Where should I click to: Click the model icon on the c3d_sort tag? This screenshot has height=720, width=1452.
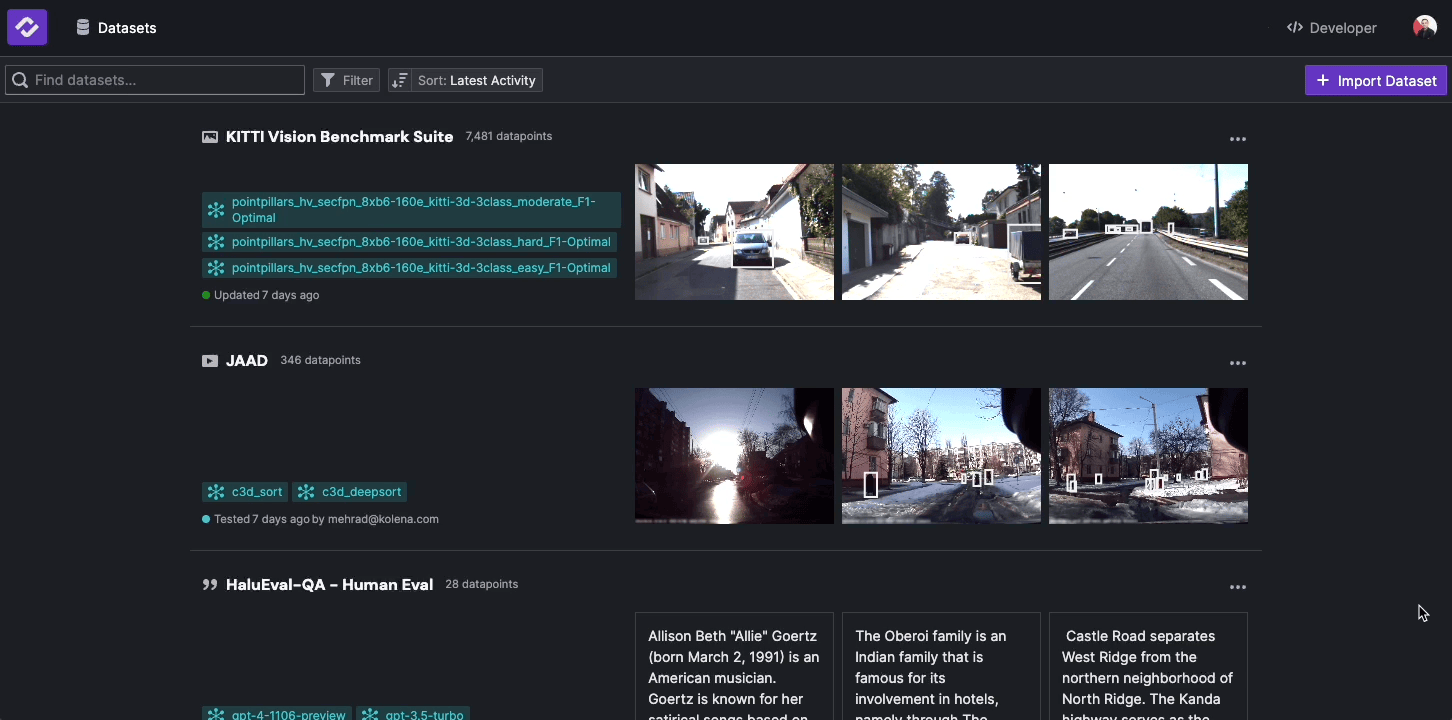click(217, 492)
